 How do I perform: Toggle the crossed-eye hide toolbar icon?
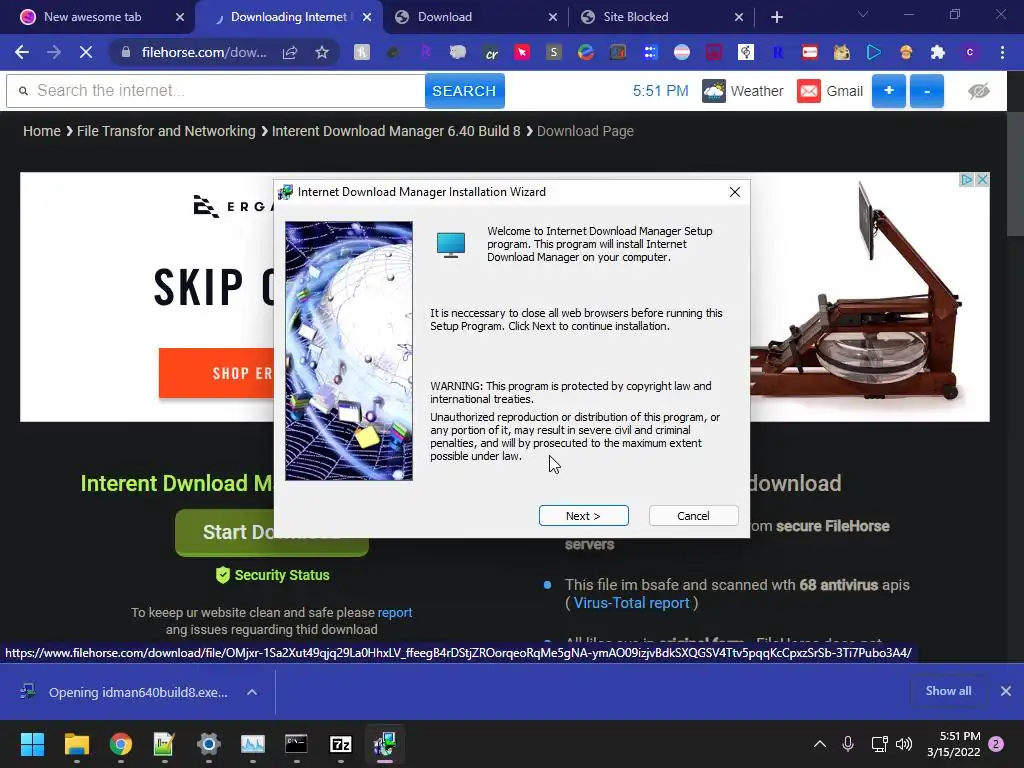click(978, 91)
